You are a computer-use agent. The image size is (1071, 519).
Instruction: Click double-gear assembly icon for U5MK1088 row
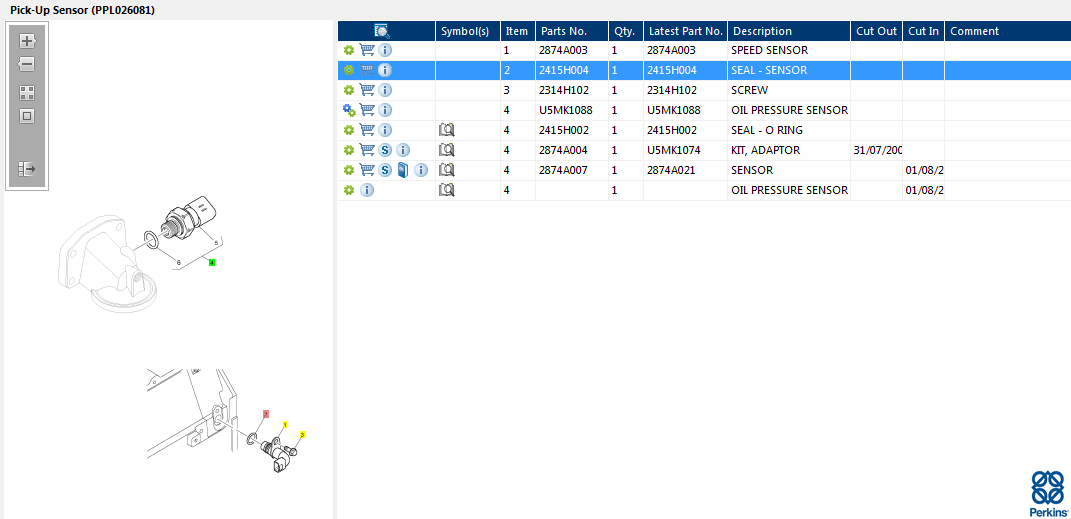[349, 110]
